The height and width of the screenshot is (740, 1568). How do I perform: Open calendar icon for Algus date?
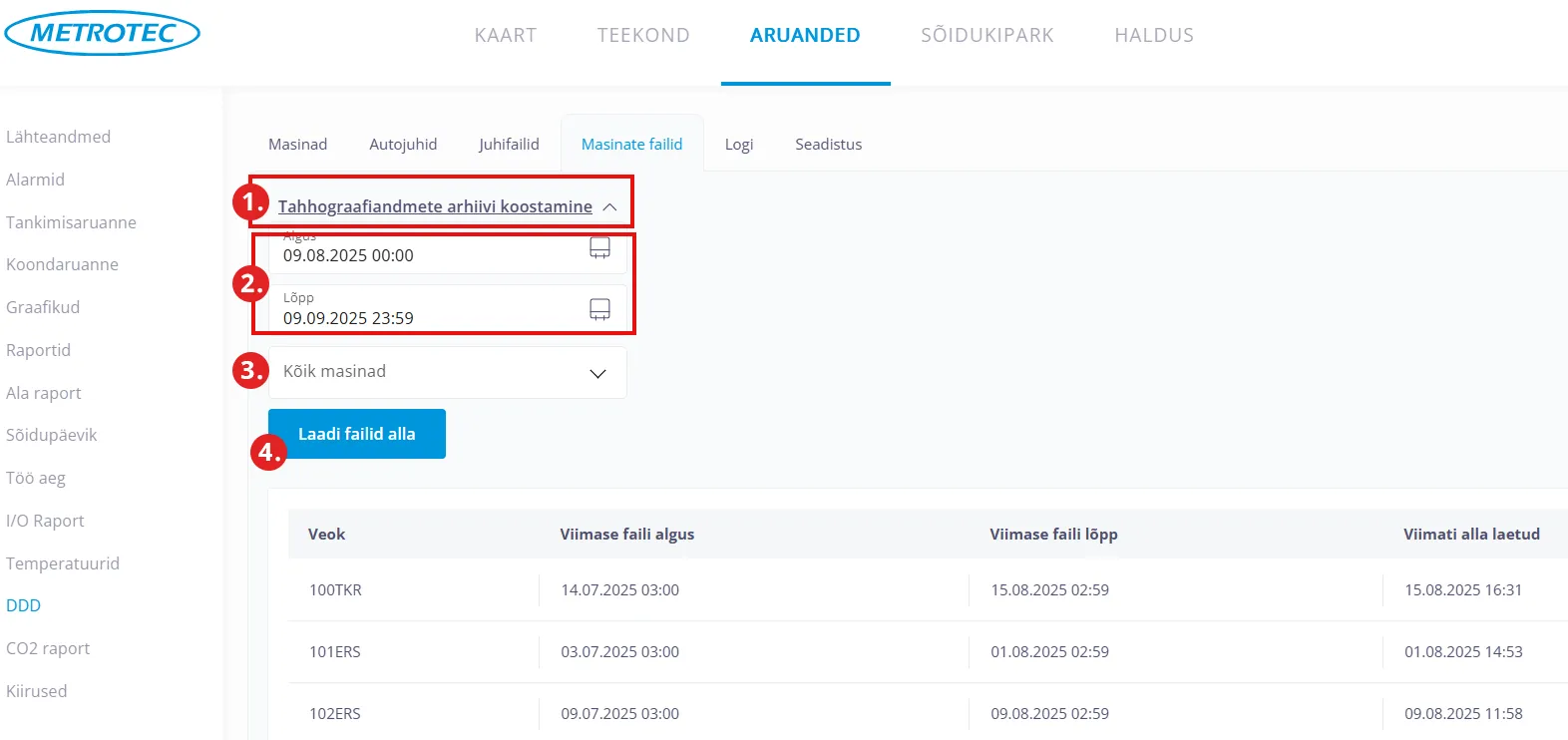click(x=599, y=248)
